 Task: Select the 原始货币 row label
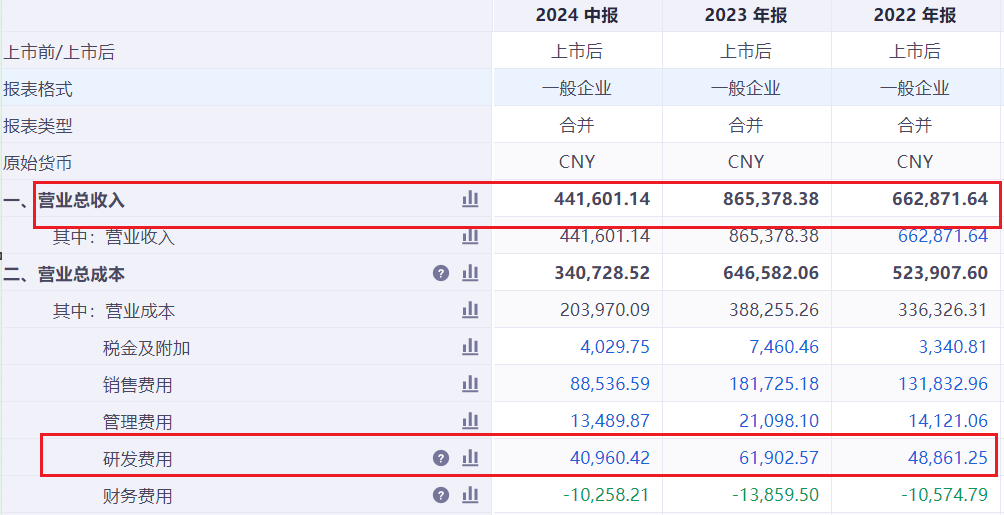[x=38, y=163]
